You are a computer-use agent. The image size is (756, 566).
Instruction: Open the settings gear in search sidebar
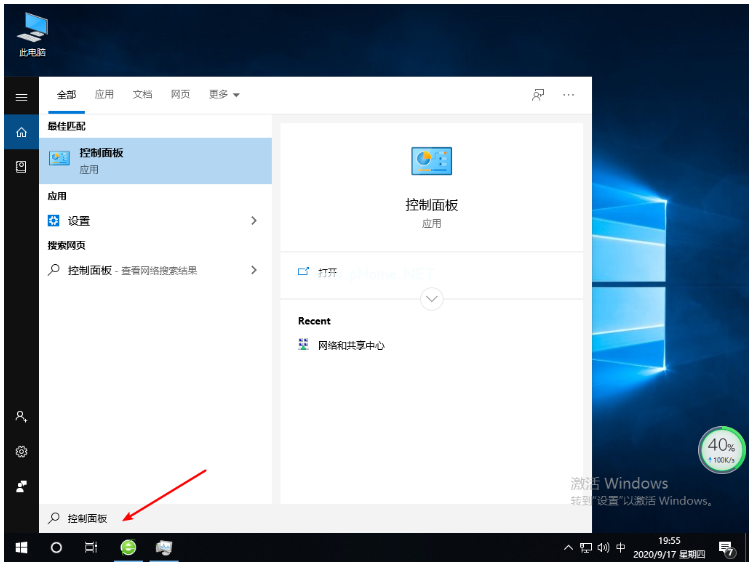pos(21,451)
